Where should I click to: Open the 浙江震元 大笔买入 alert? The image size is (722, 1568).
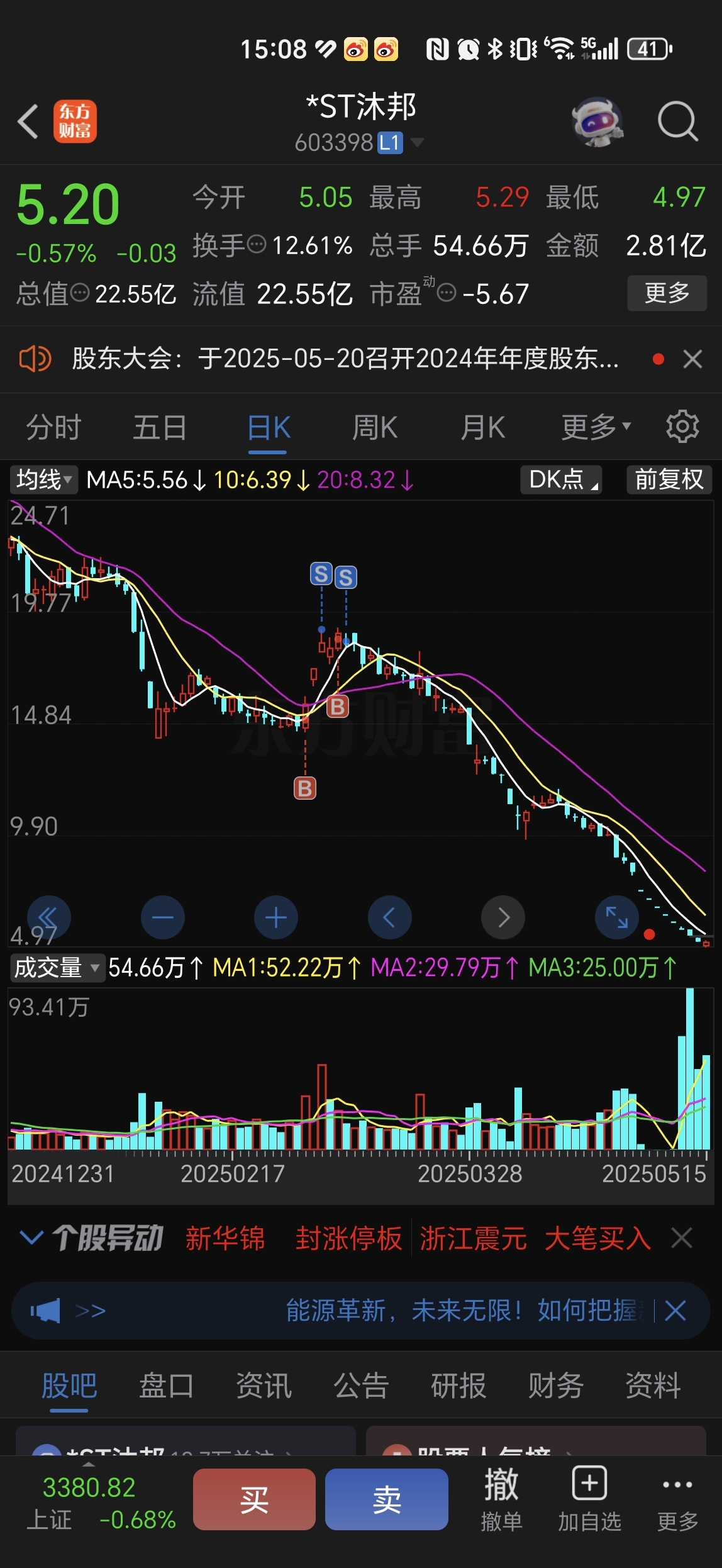click(535, 1238)
